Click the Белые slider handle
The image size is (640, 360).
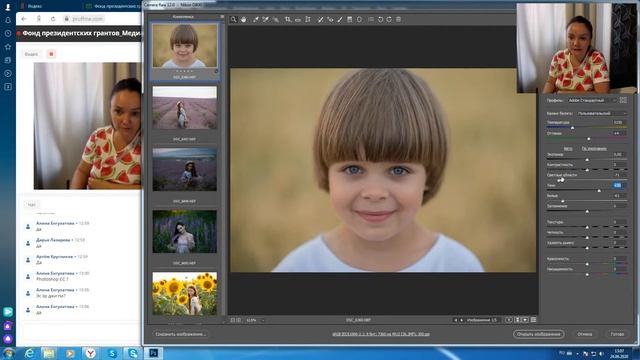coord(563,201)
